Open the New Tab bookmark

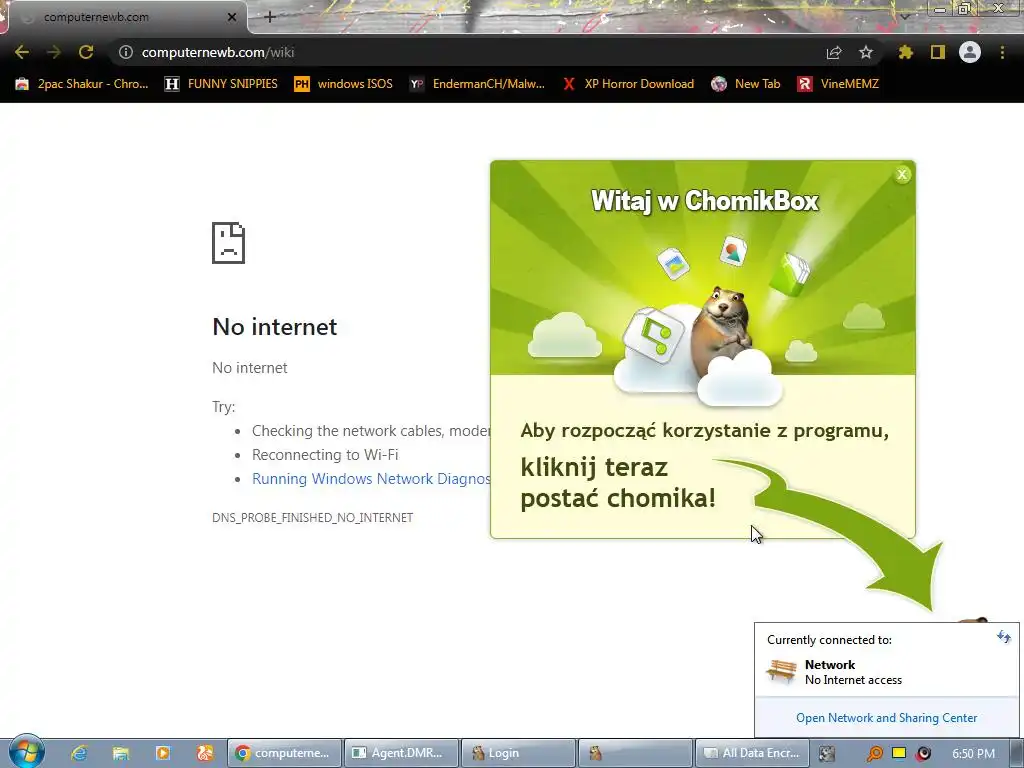(746, 84)
